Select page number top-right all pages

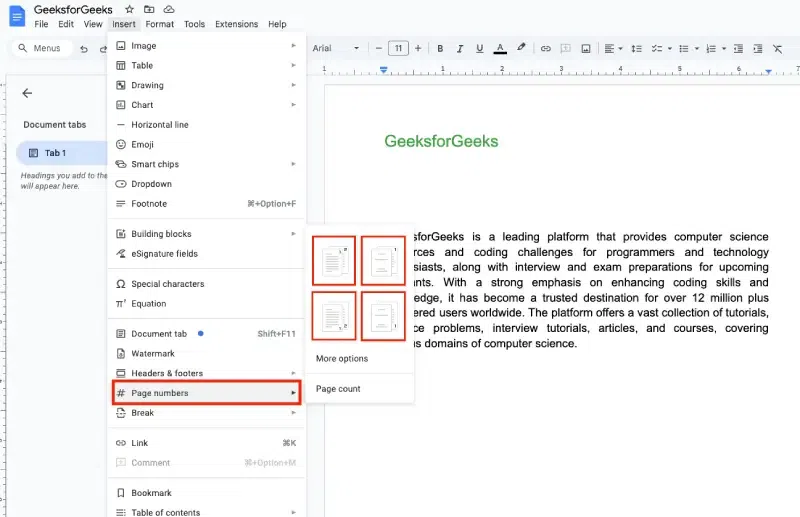pos(334,260)
